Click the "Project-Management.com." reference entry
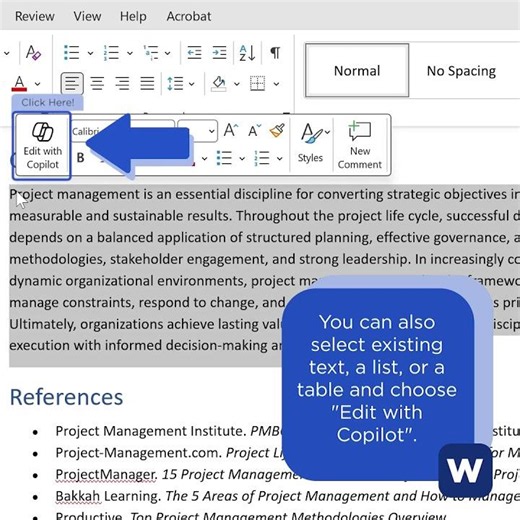 click(x=139, y=453)
